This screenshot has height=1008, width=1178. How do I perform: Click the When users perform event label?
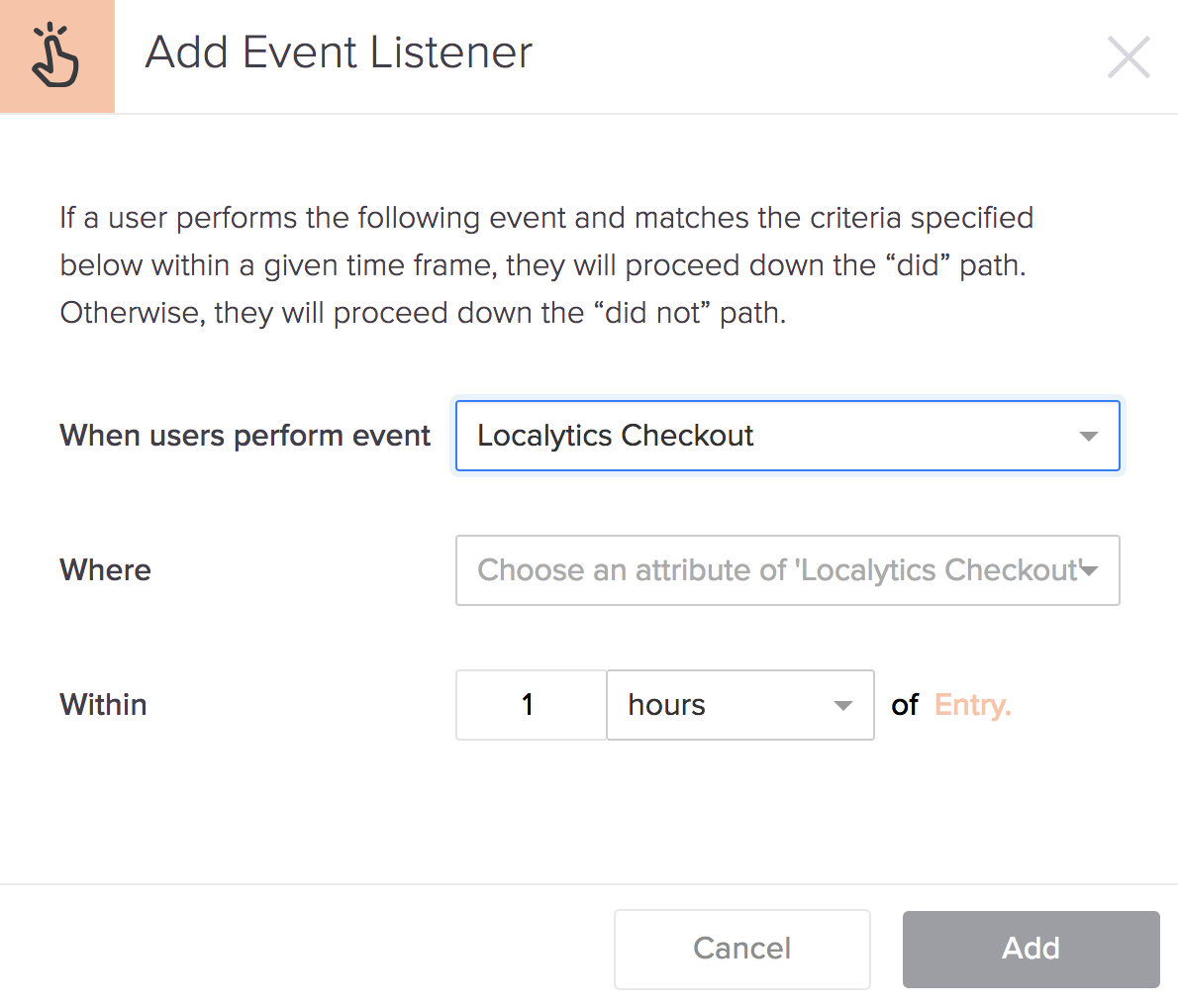coord(245,436)
